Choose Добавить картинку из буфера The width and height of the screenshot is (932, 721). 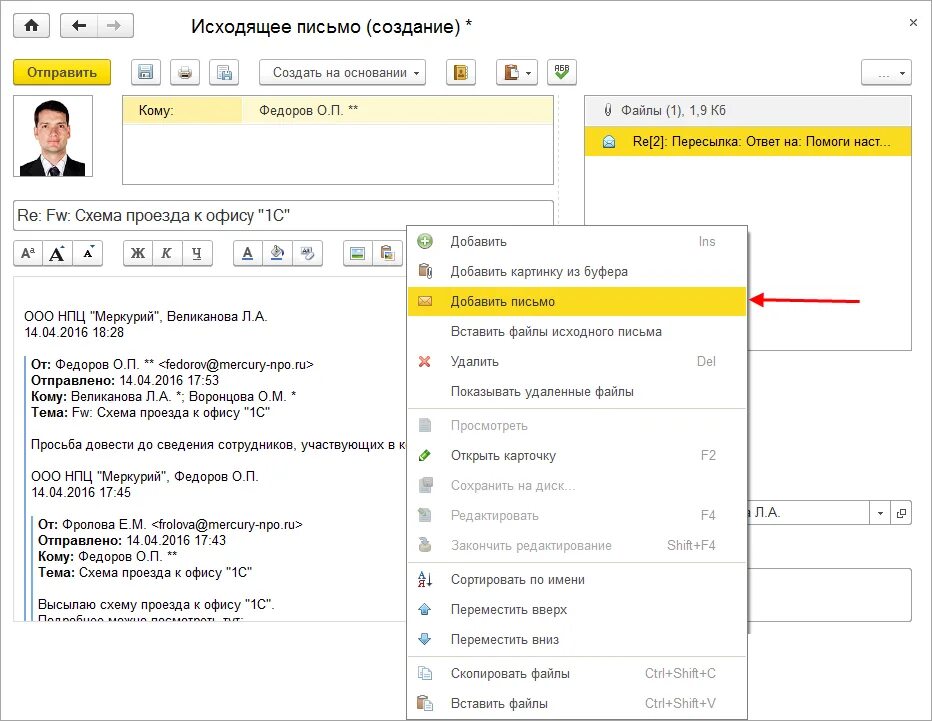pyautogui.click(x=577, y=272)
